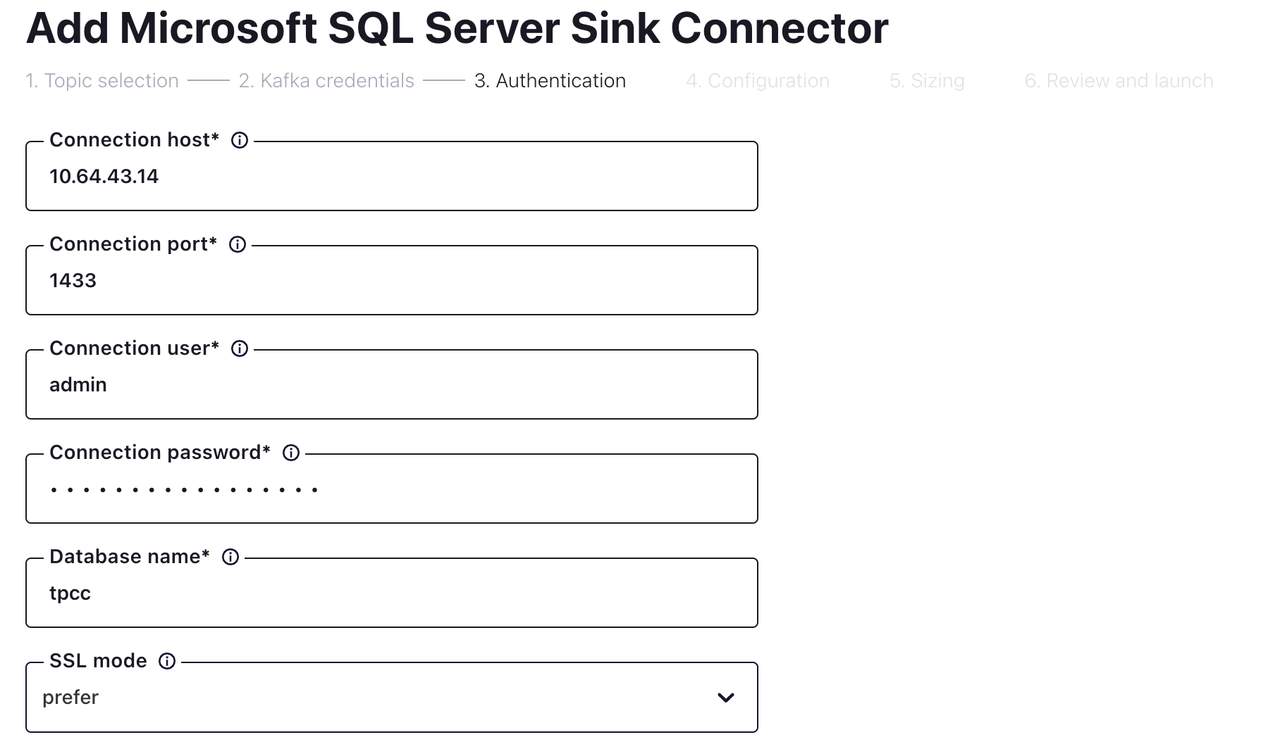Focus the Connection user field containing admin
Viewport: 1280px width, 749px height.
pos(390,385)
